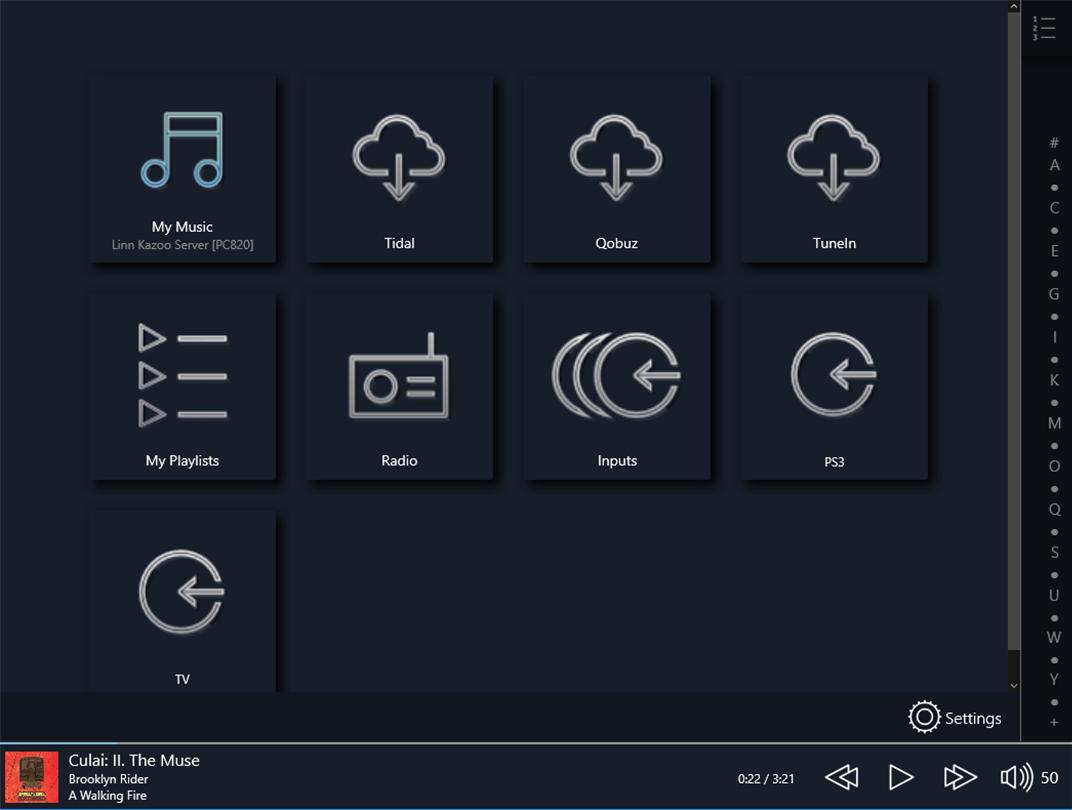
Task: Jump to letter Y in the index
Action: click(x=1054, y=679)
